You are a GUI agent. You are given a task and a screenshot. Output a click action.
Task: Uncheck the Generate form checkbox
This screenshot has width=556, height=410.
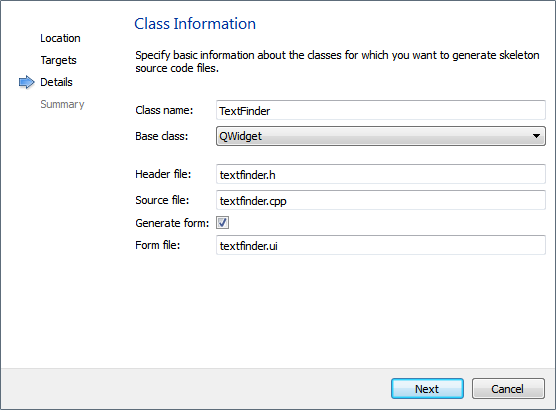(x=222, y=223)
